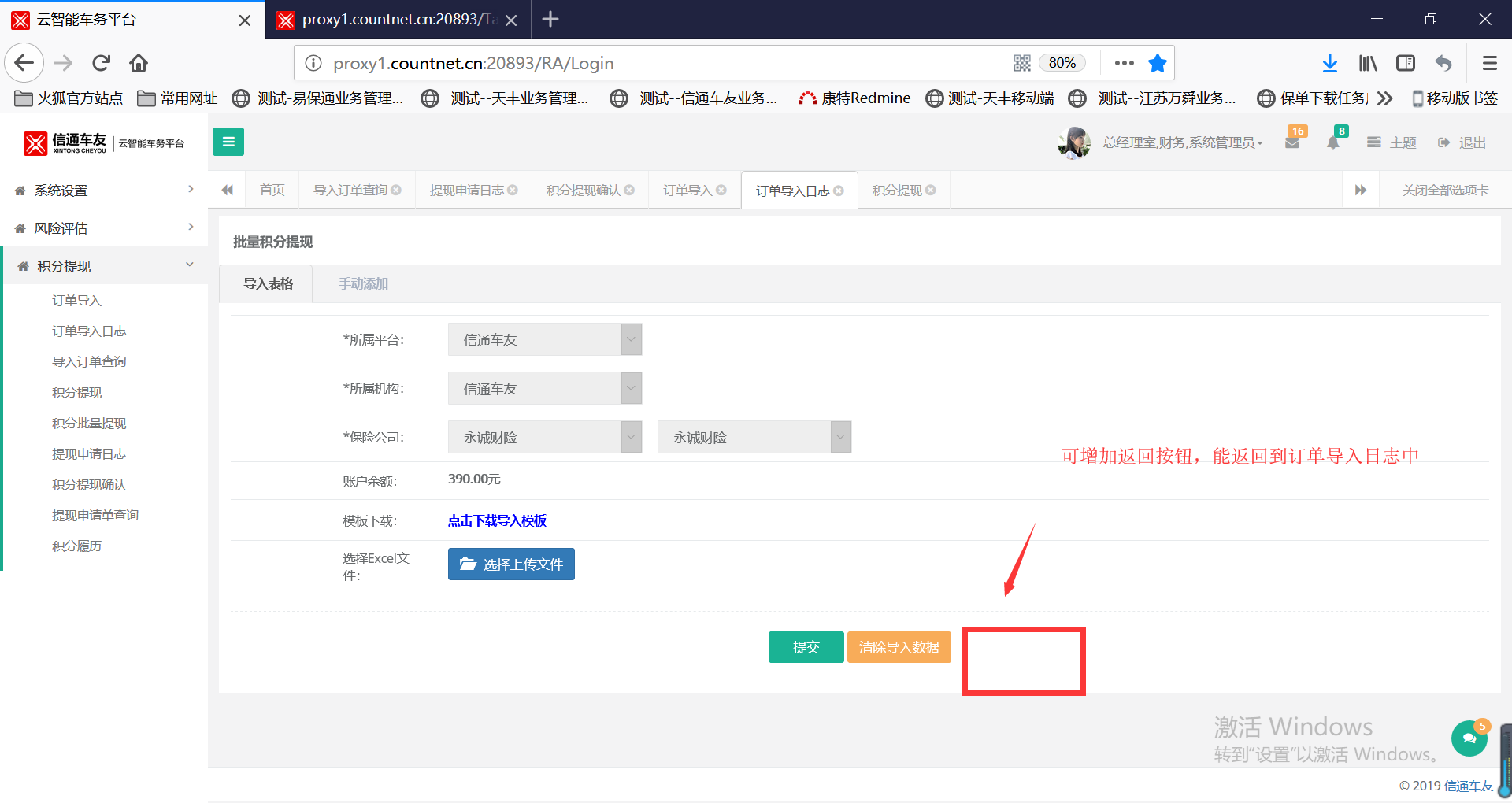Select the 导入表格 sub-tab
Image resolution: width=1512 pixels, height=803 pixels.
pyautogui.click(x=268, y=283)
